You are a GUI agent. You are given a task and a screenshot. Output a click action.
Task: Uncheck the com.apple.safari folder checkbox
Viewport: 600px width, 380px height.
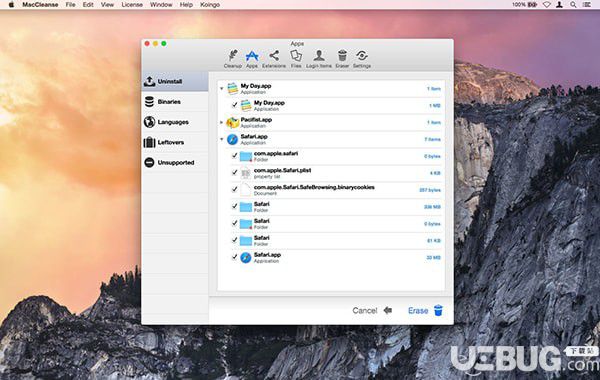click(x=234, y=156)
